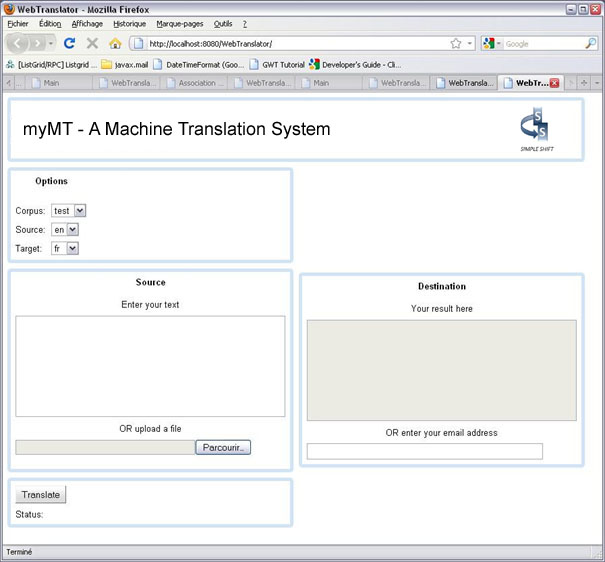The image size is (605, 562).
Task: Open the ? help menu
Action: pos(245,24)
